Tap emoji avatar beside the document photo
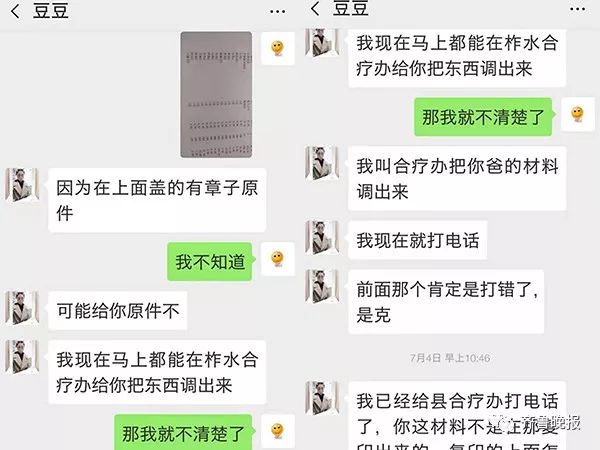 point(278,48)
